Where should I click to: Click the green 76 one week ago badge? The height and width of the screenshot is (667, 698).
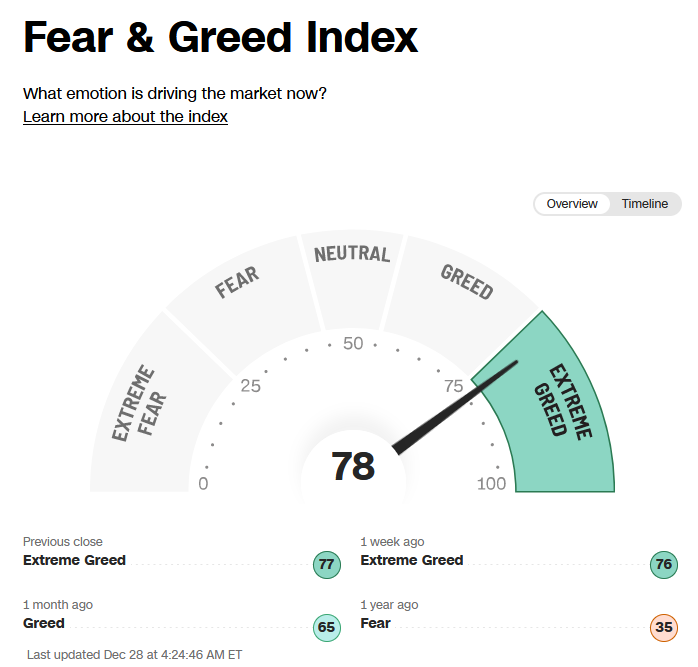point(664,565)
